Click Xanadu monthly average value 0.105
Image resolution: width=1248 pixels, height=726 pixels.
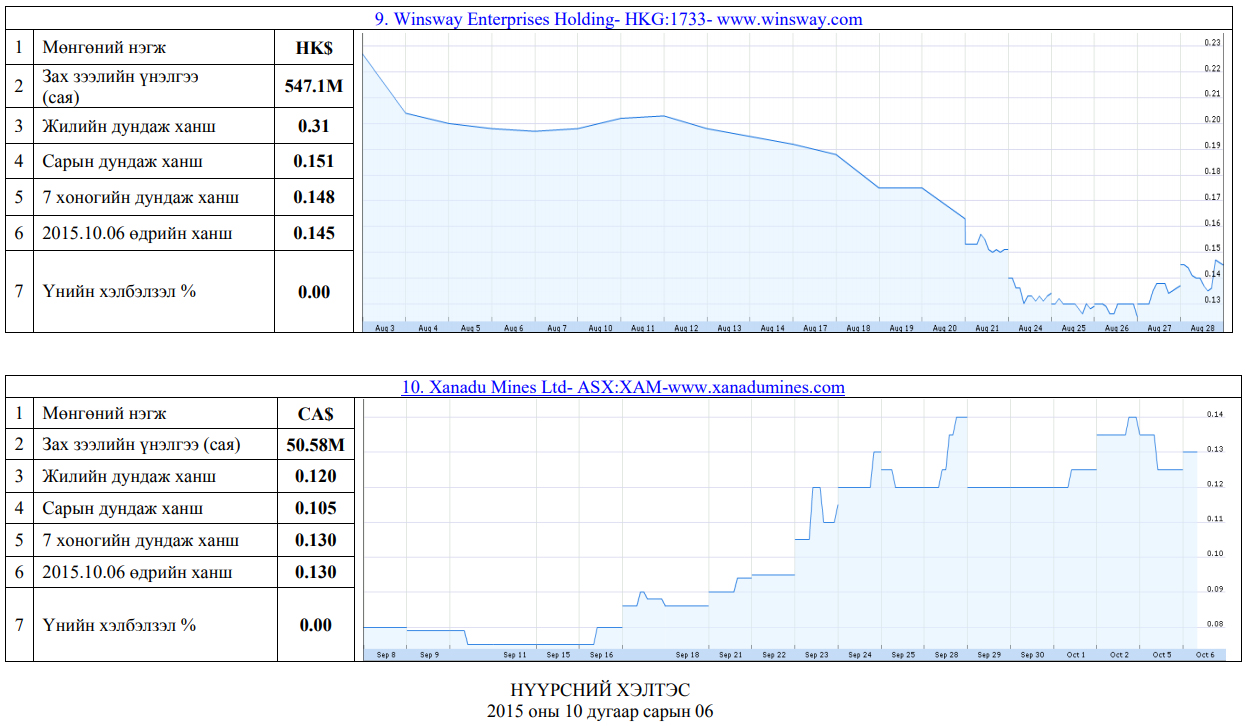[315, 509]
